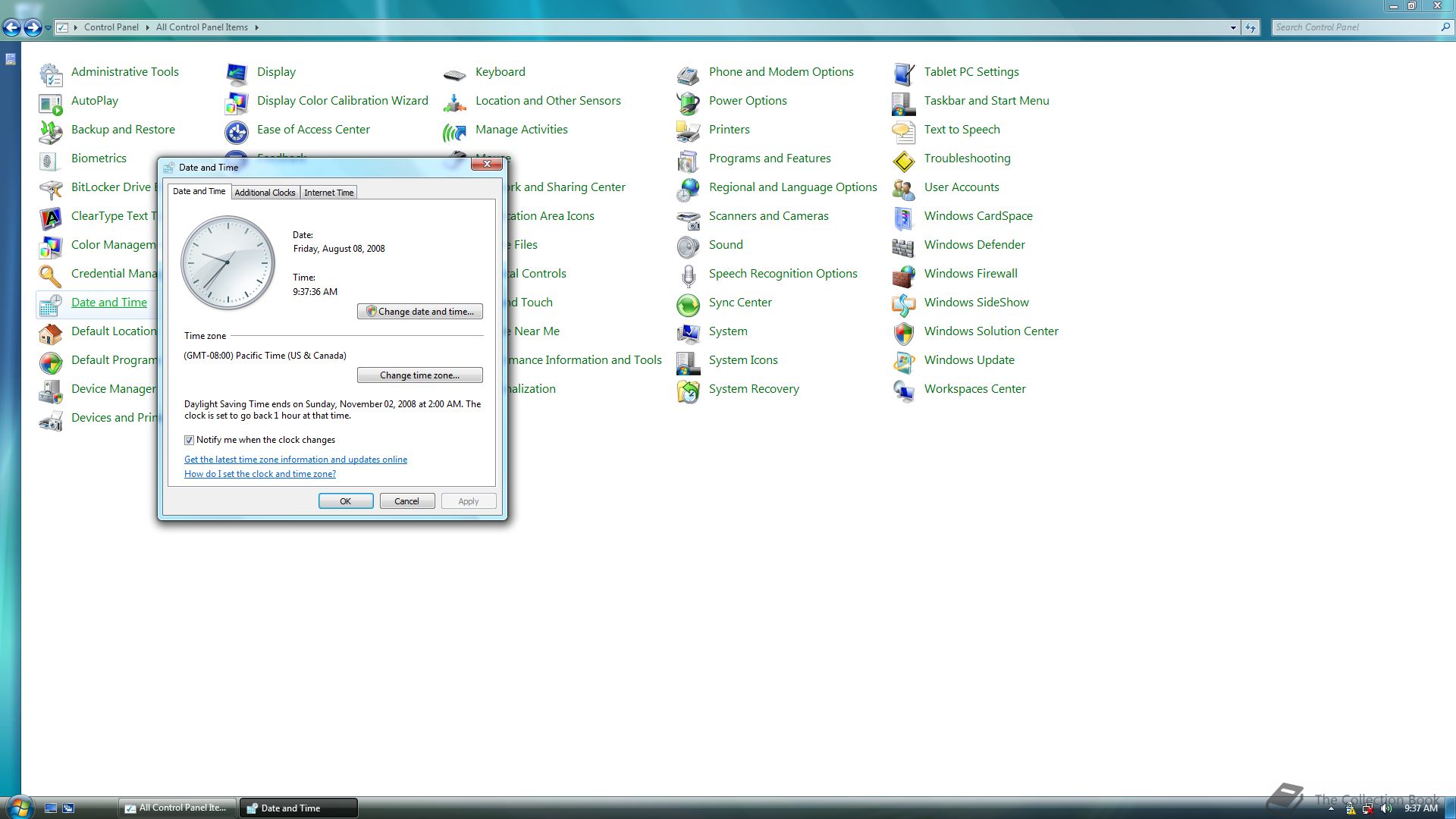Open the System Icons icon
This screenshot has width=1456, height=819.
tap(689, 362)
